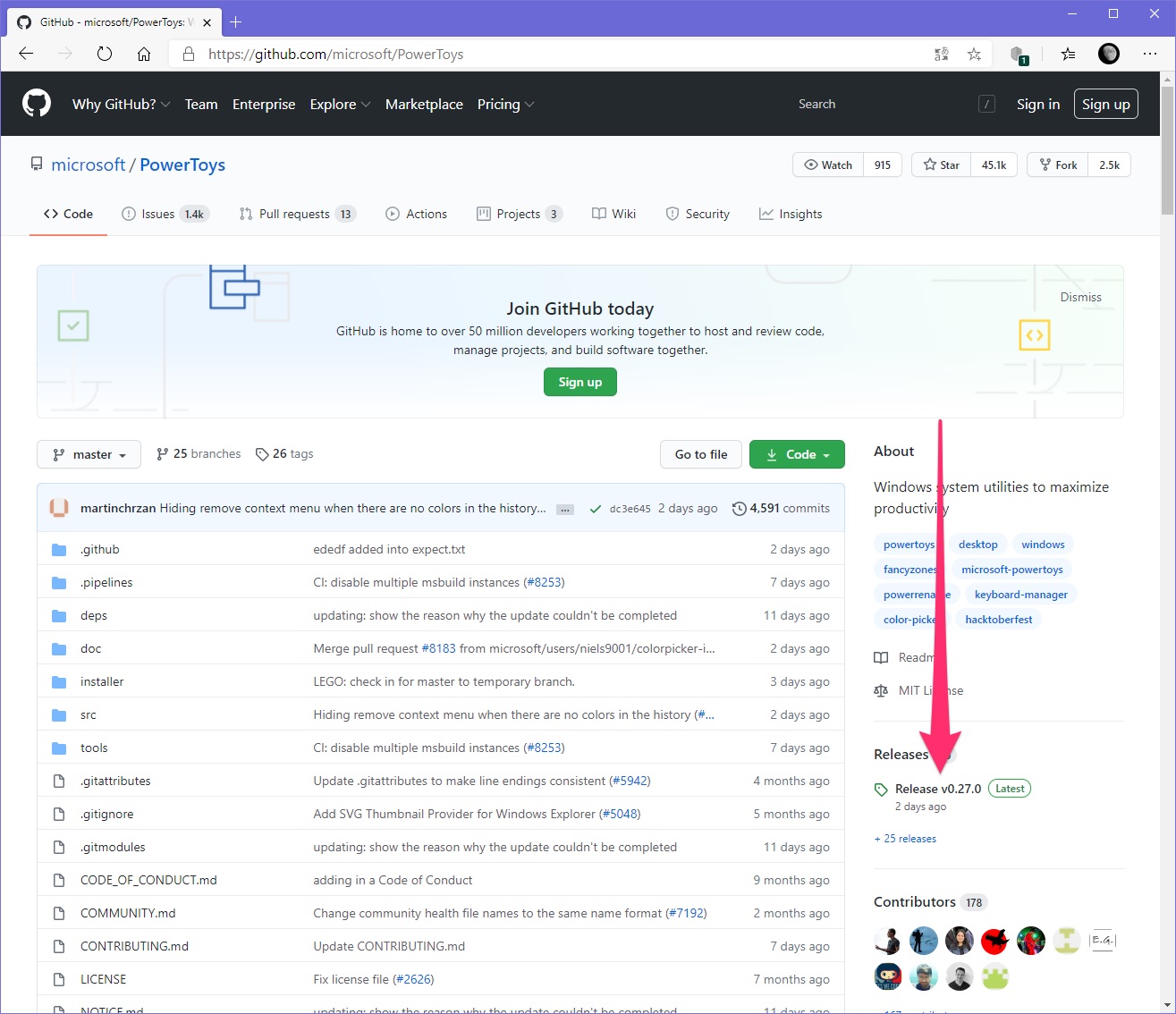The height and width of the screenshot is (1014, 1176).
Task: Open the Pull requests tab
Action: (x=297, y=214)
